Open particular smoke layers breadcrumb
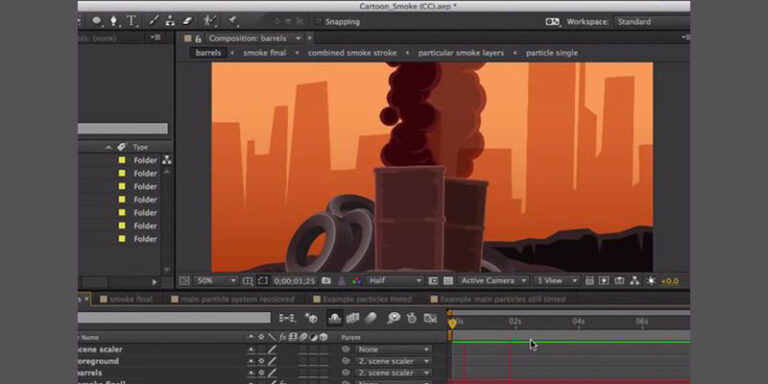The width and height of the screenshot is (768, 384). point(461,53)
